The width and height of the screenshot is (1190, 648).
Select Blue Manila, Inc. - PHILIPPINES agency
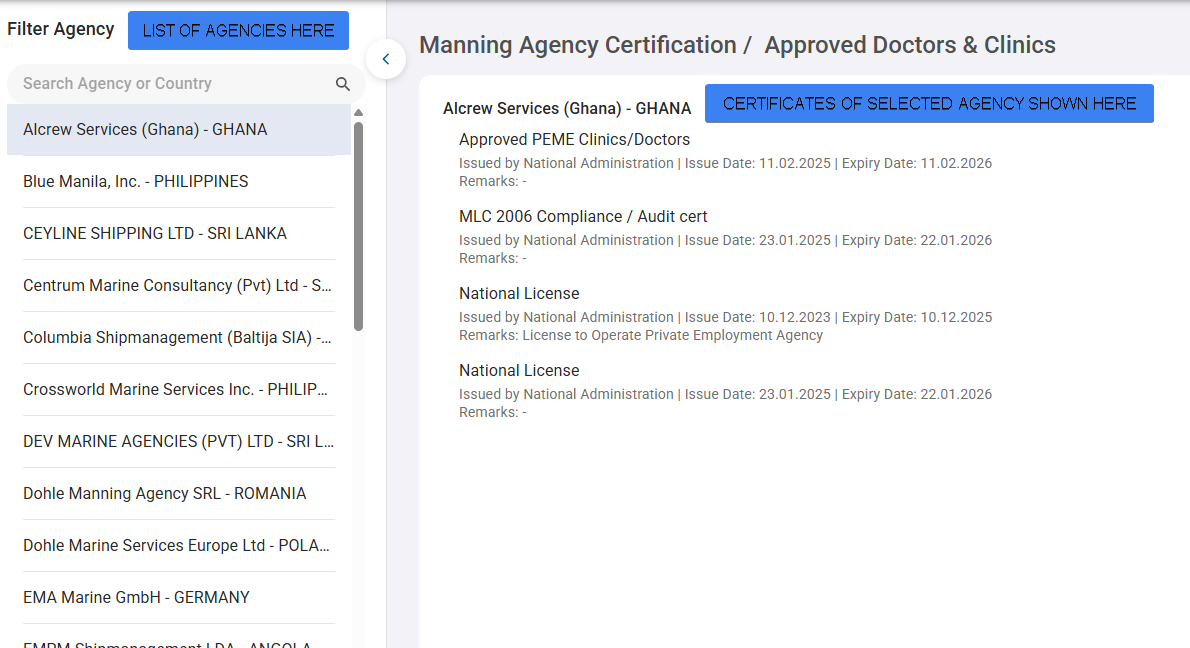[179, 181]
